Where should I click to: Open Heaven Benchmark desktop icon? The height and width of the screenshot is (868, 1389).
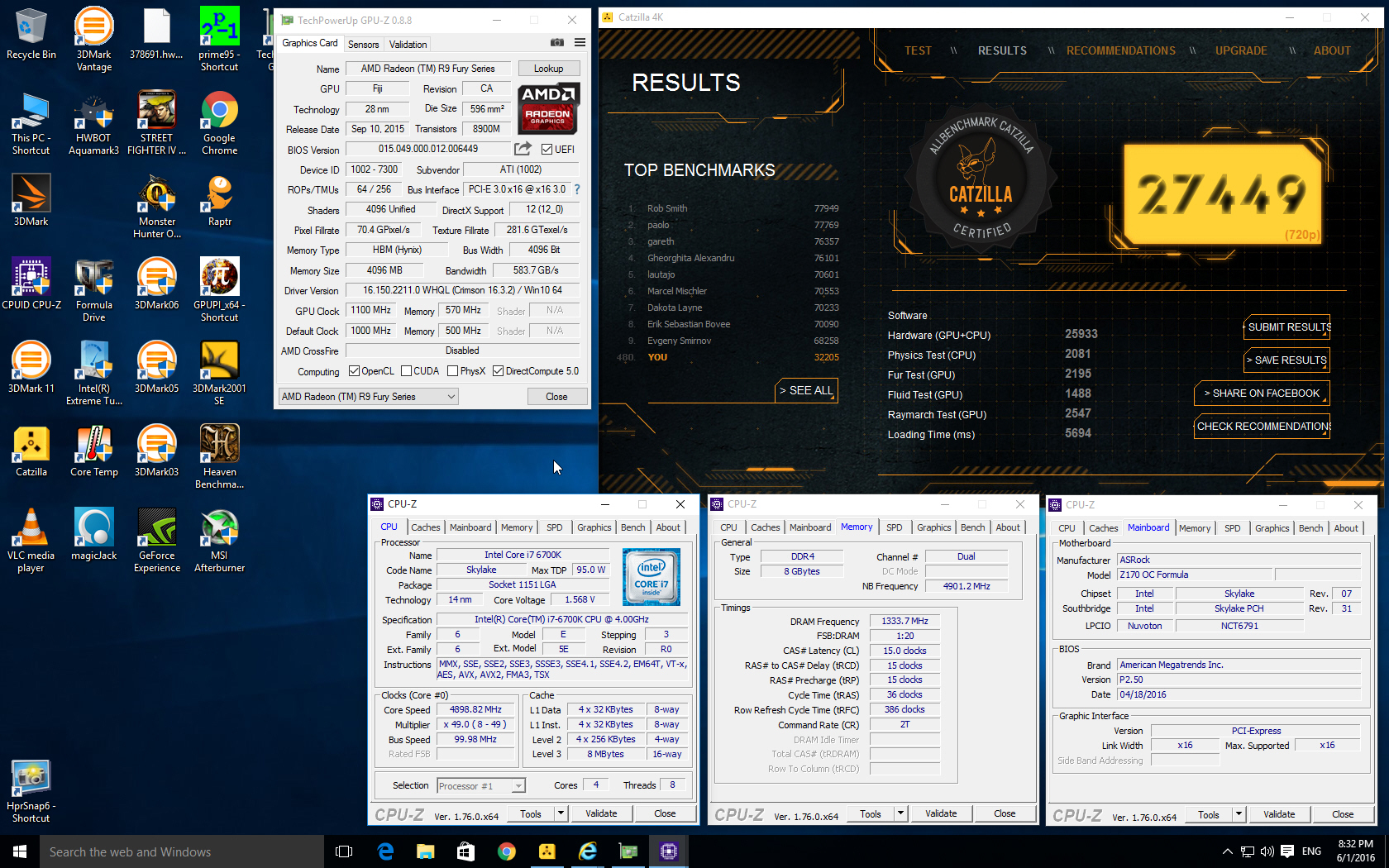pos(219,456)
